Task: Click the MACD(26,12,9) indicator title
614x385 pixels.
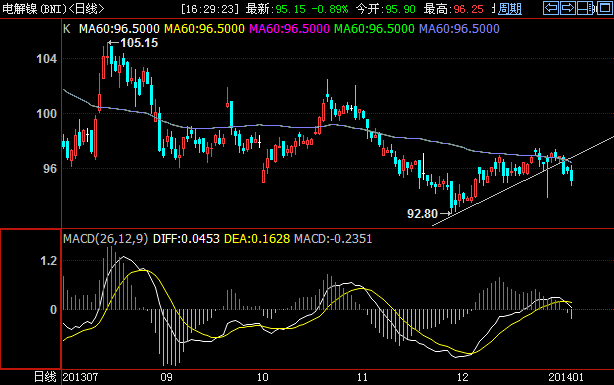Action: [106, 239]
